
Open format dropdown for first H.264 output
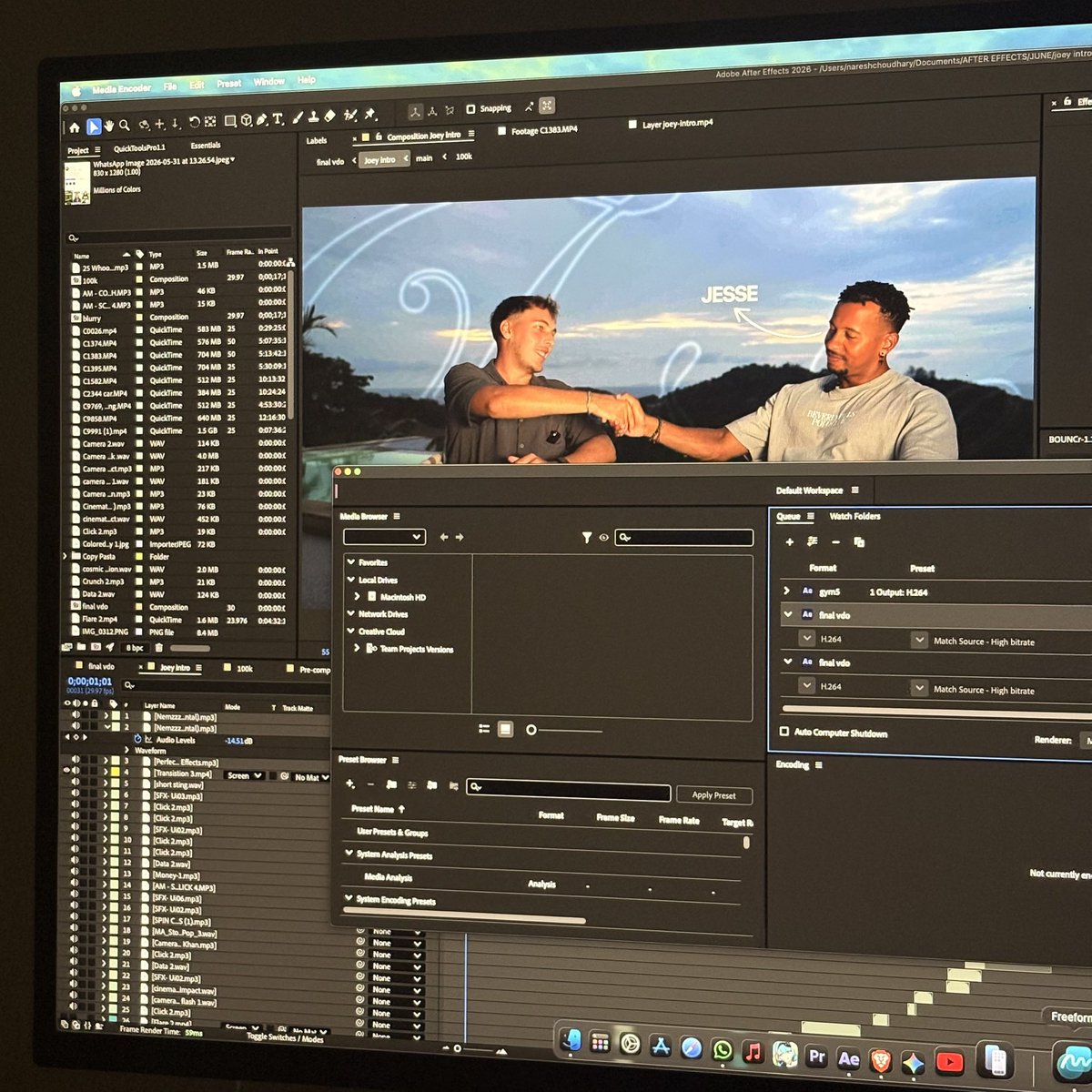[x=807, y=639]
